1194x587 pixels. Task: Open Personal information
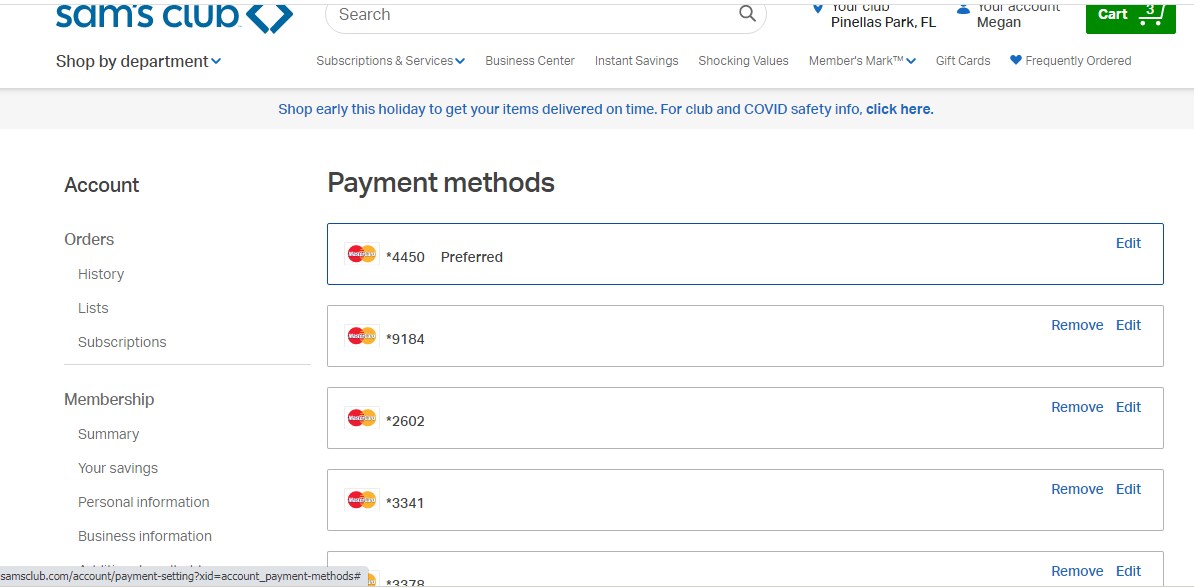(x=143, y=502)
